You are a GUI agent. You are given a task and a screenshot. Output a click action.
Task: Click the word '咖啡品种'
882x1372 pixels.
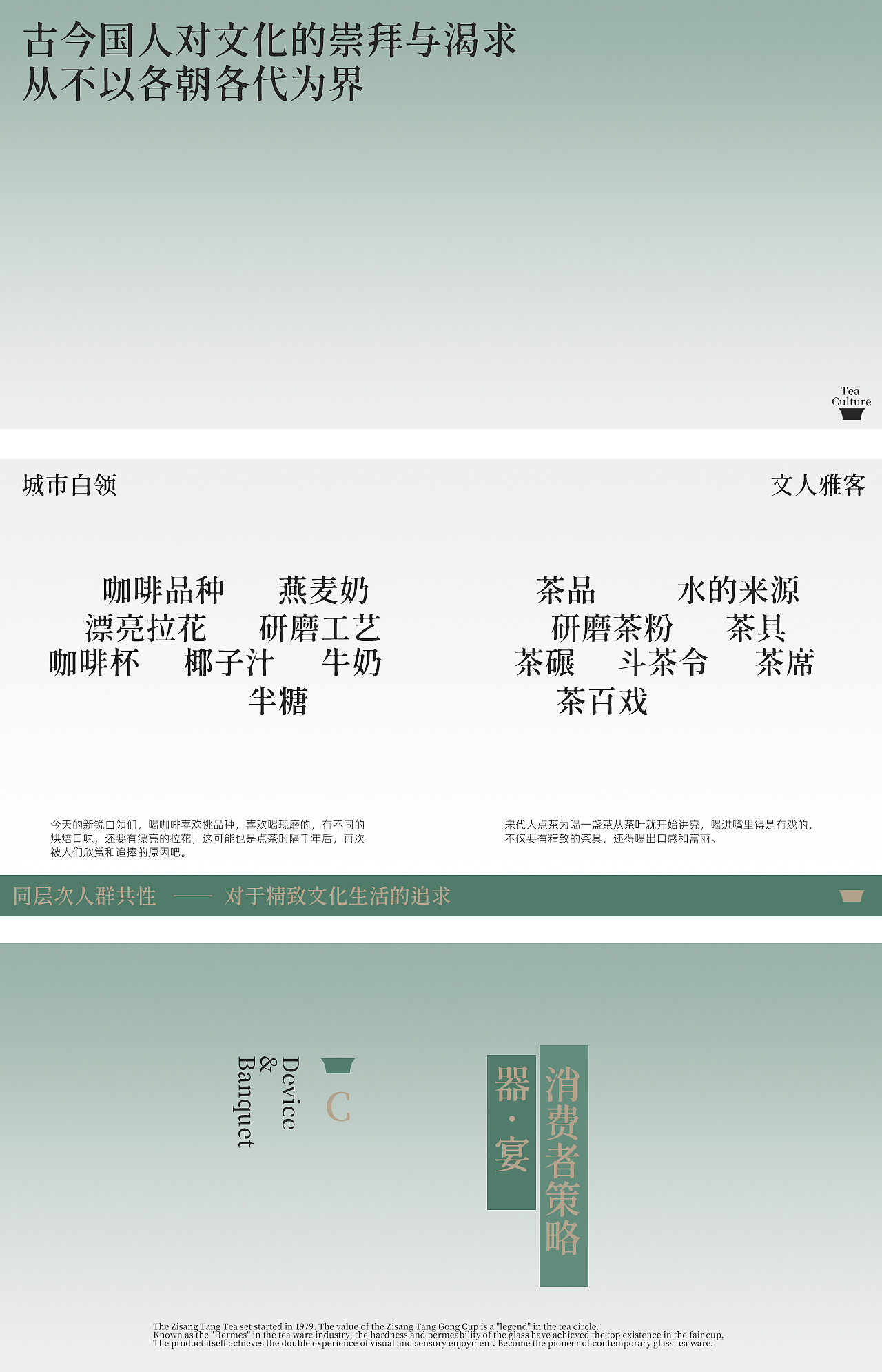pyautogui.click(x=164, y=591)
